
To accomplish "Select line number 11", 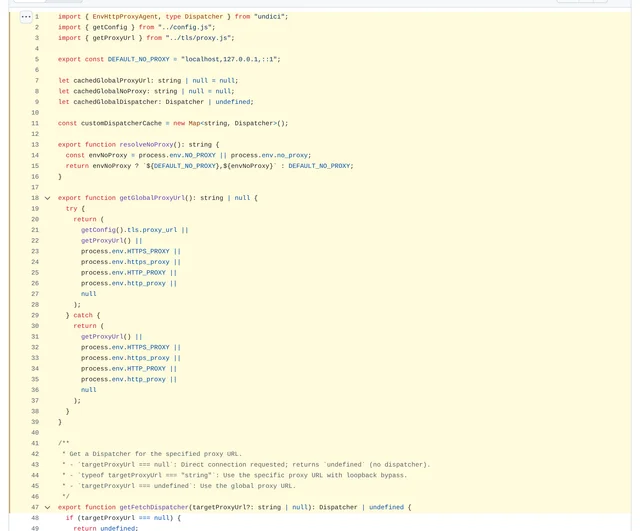I will (35, 123).
